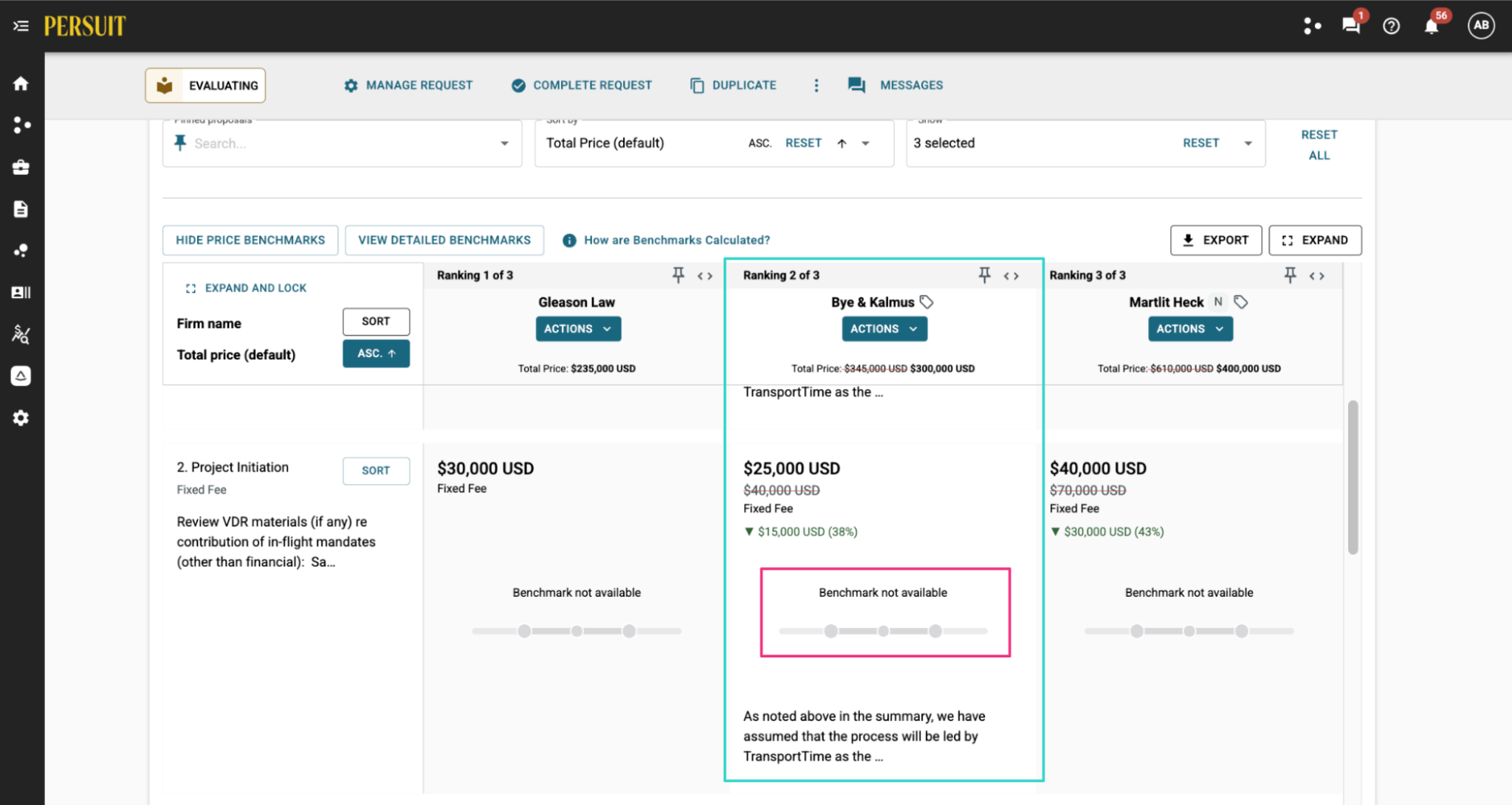This screenshot has width=1512, height=805.
Task: Open the analytics sidebar icon
Action: click(x=21, y=334)
